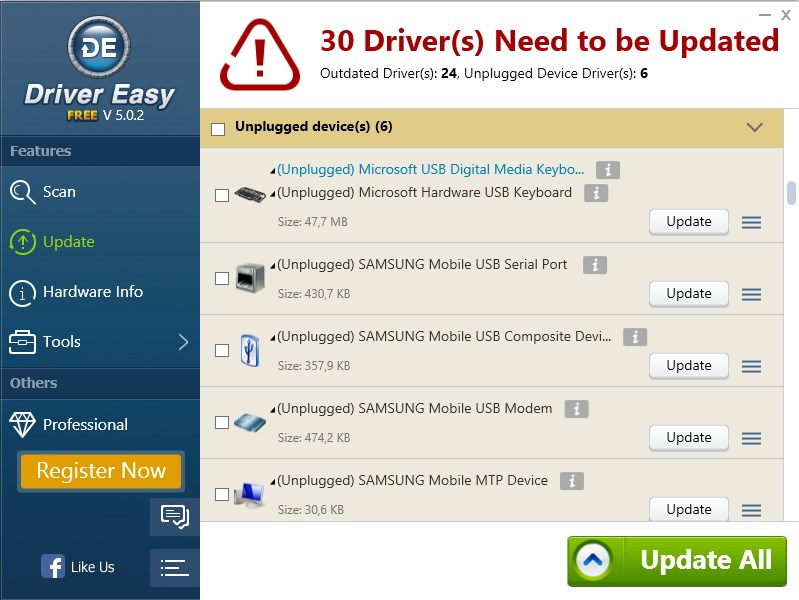Viewport: 799px width, 600px height.
Task: Click the Like Us link
Action: click(x=92, y=567)
